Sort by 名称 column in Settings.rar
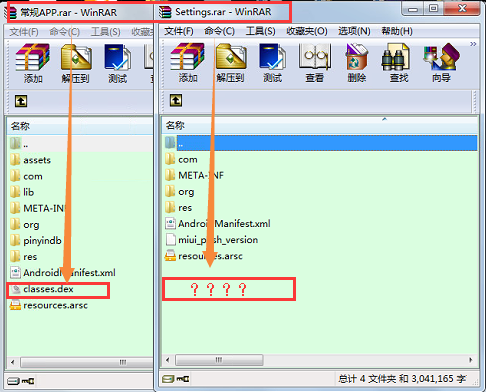Viewport: 486px width, 392px height. point(320,125)
